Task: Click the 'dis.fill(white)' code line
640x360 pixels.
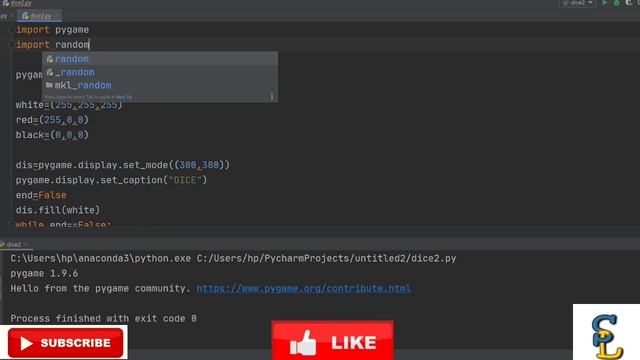Action: point(58,210)
